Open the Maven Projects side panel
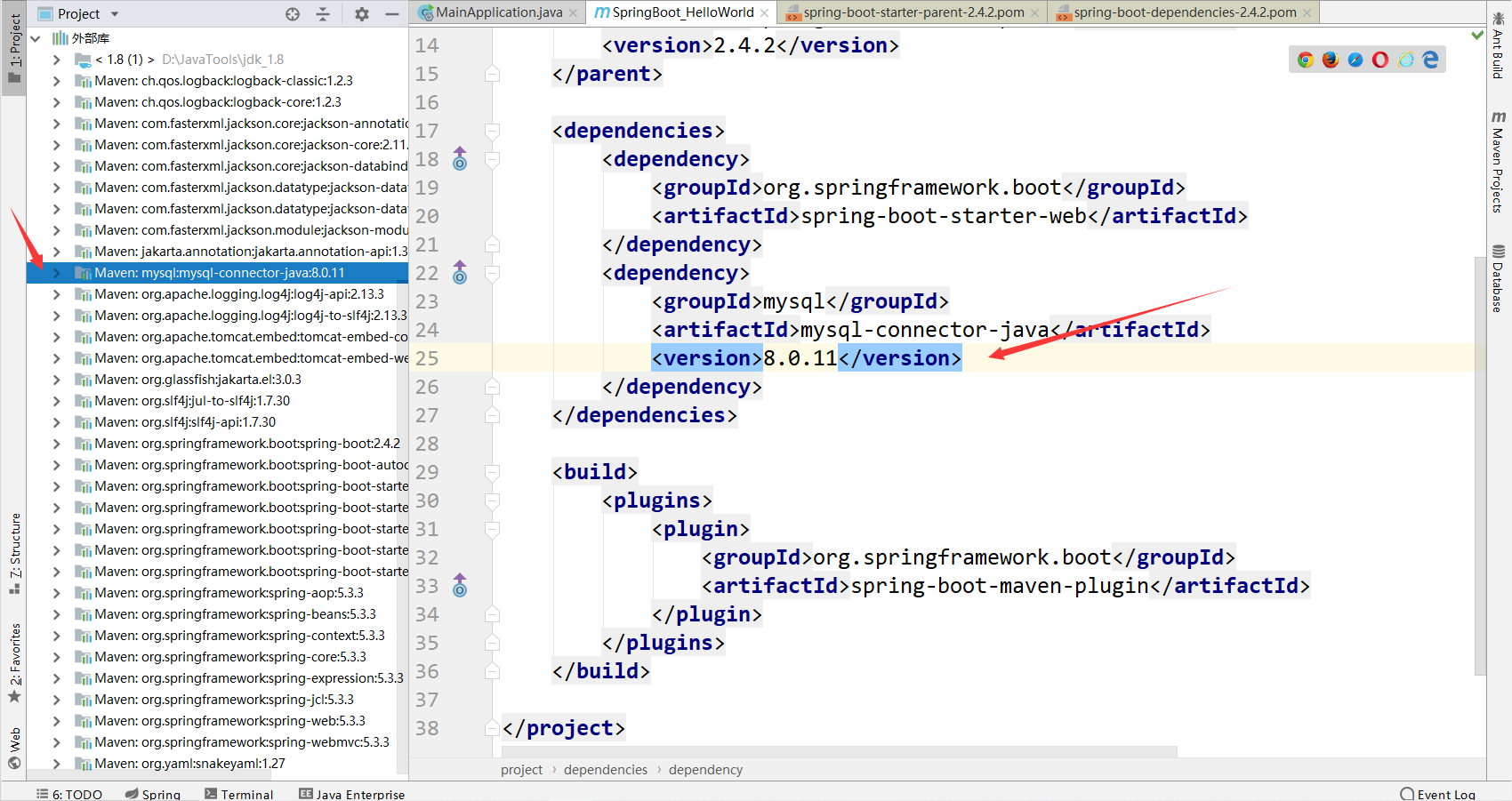1512x801 pixels. (x=1499, y=162)
